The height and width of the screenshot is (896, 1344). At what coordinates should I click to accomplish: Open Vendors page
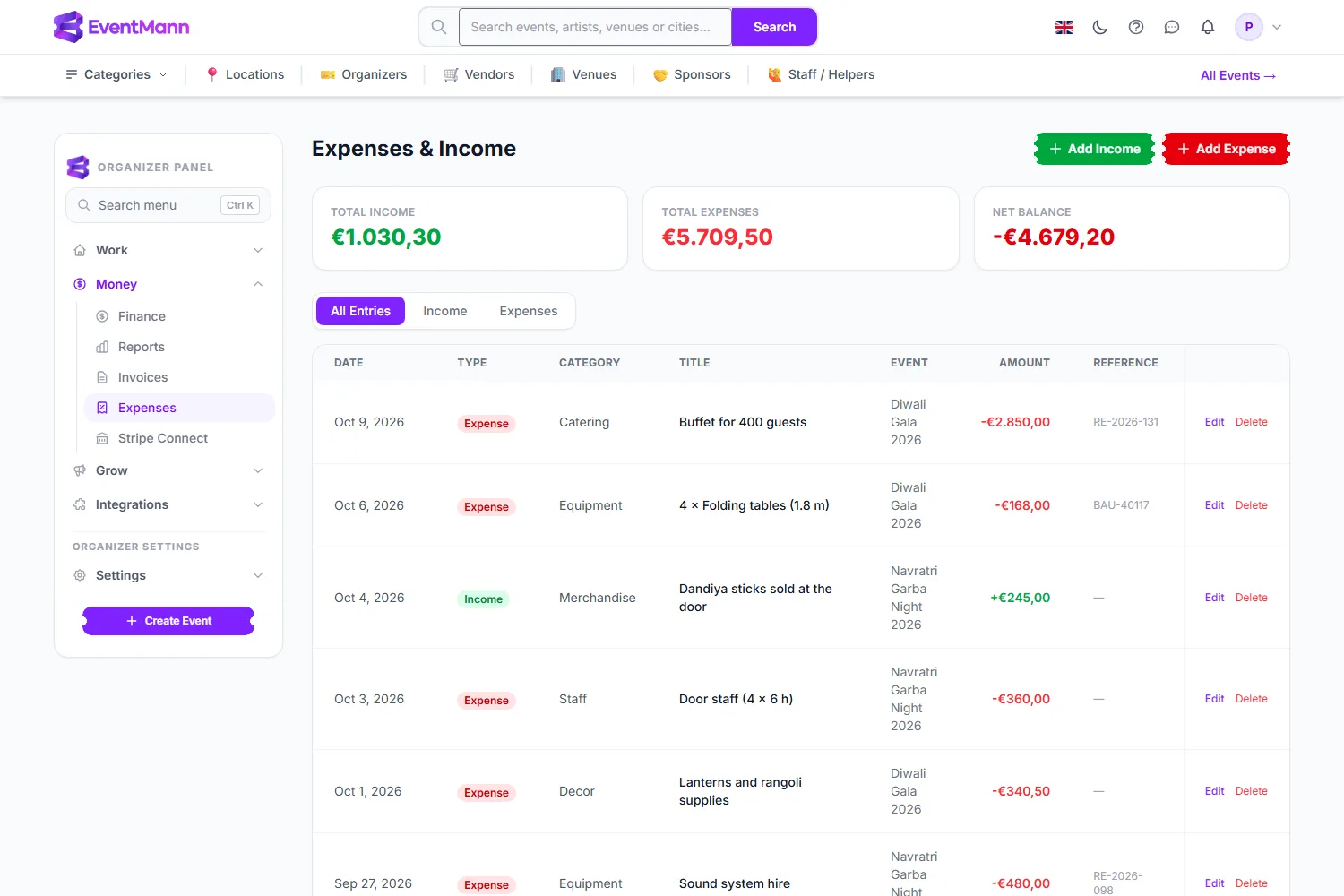pyautogui.click(x=479, y=74)
